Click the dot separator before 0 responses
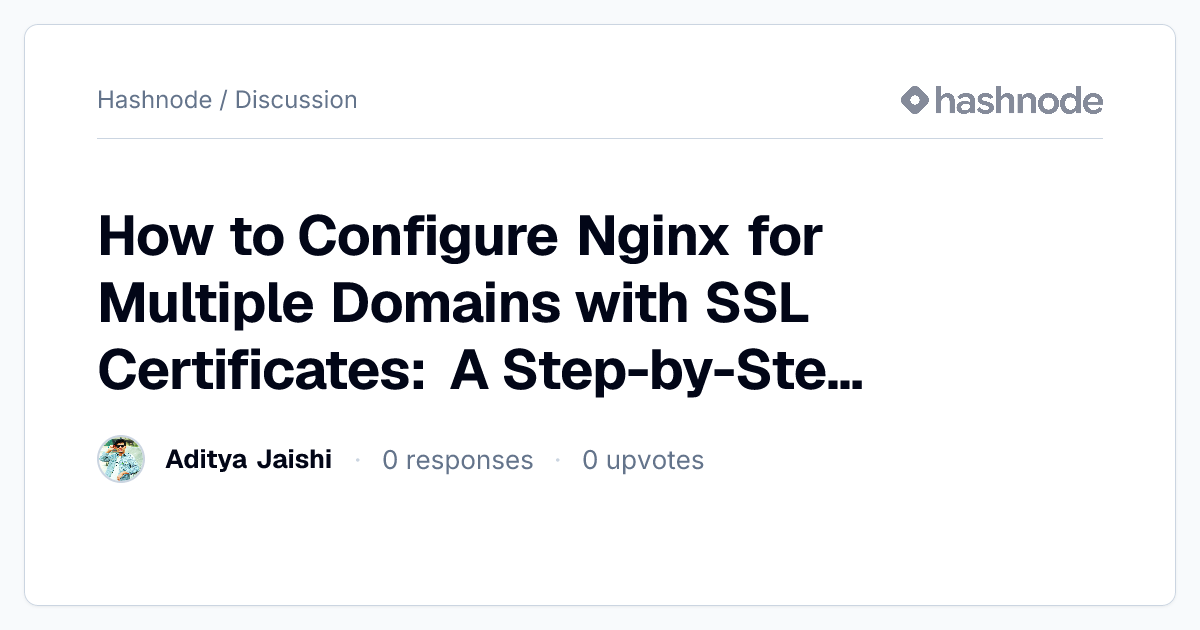This screenshot has width=1200, height=630. pos(357,460)
